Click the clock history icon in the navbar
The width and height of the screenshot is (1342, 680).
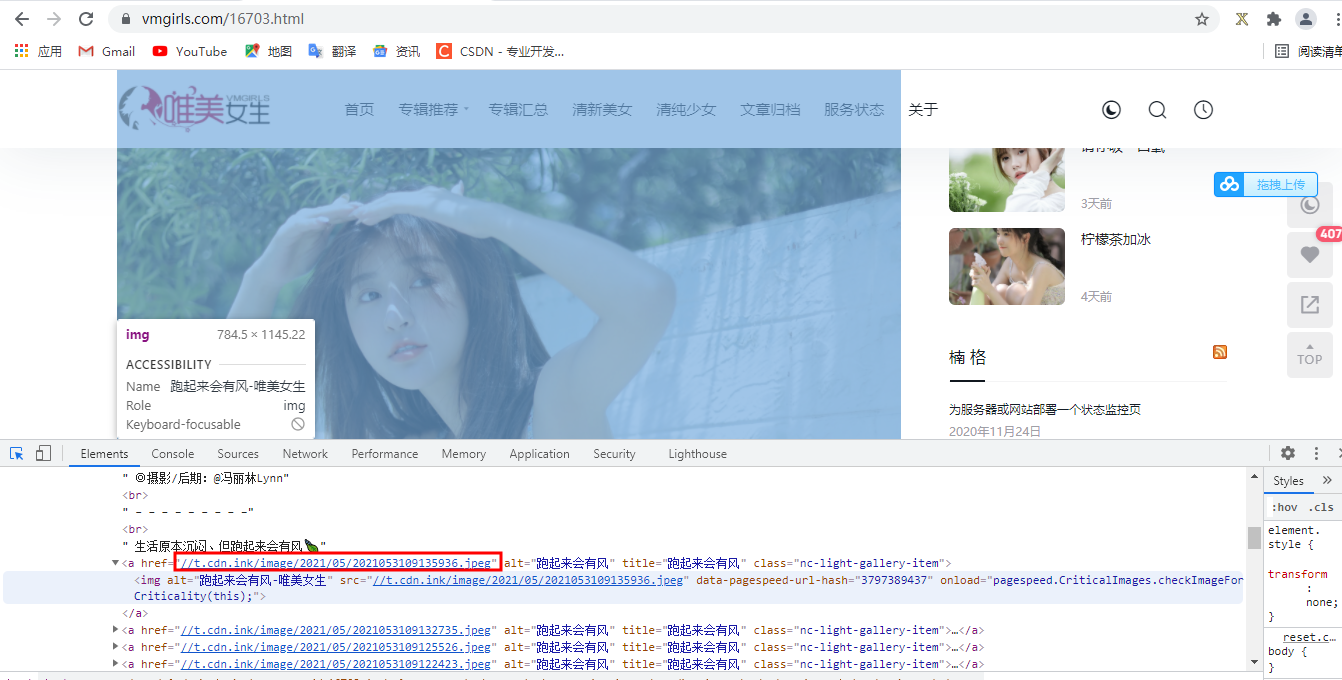point(1203,109)
